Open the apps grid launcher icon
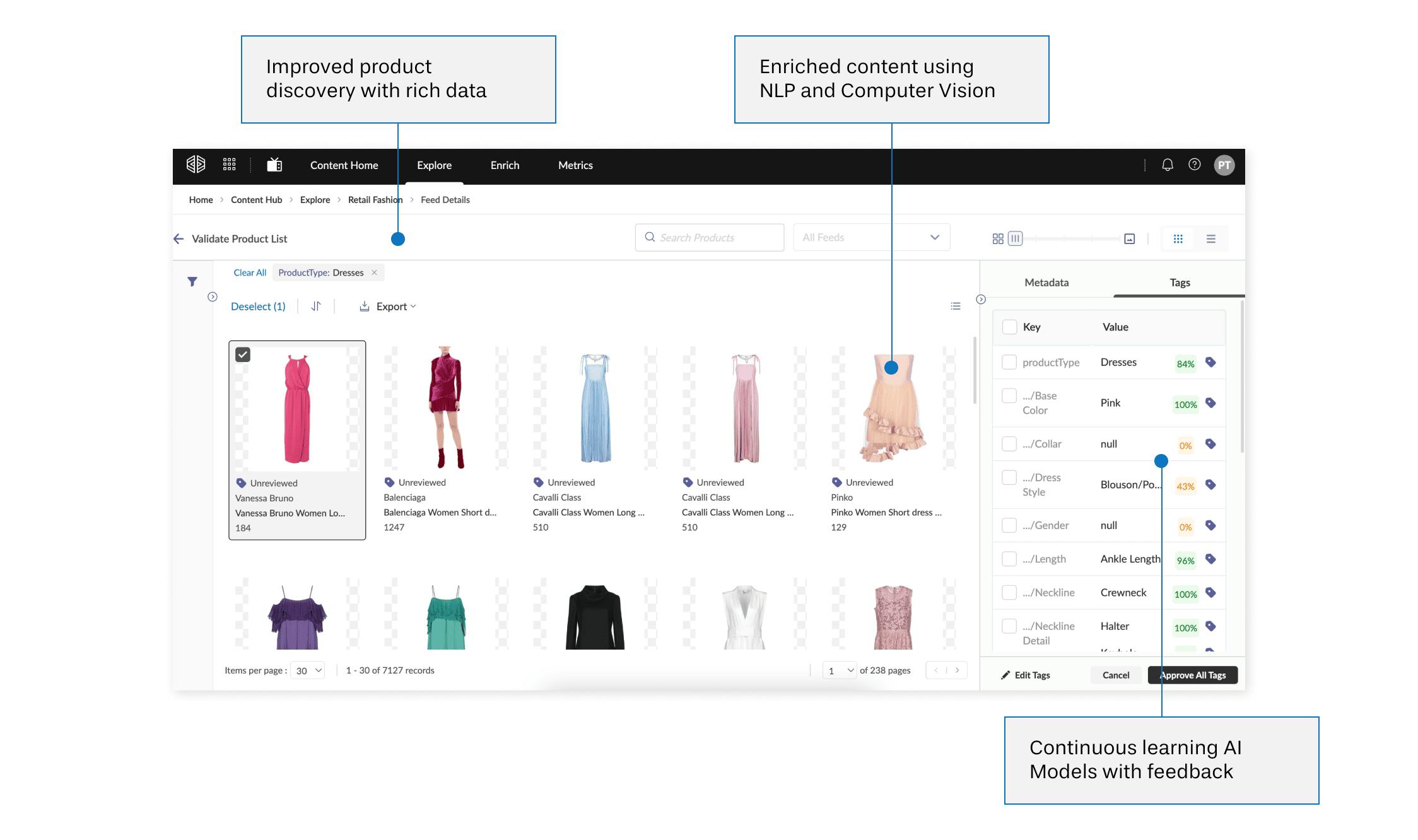 (230, 165)
